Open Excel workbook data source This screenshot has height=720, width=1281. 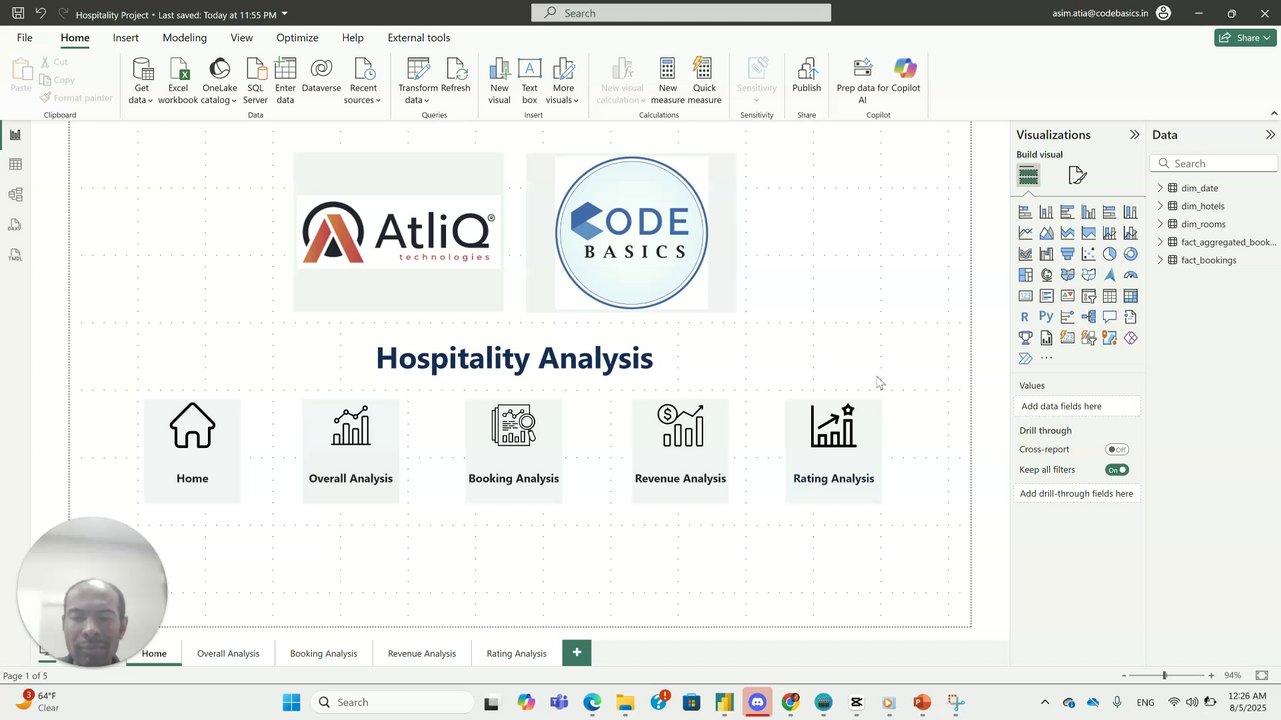(x=178, y=81)
